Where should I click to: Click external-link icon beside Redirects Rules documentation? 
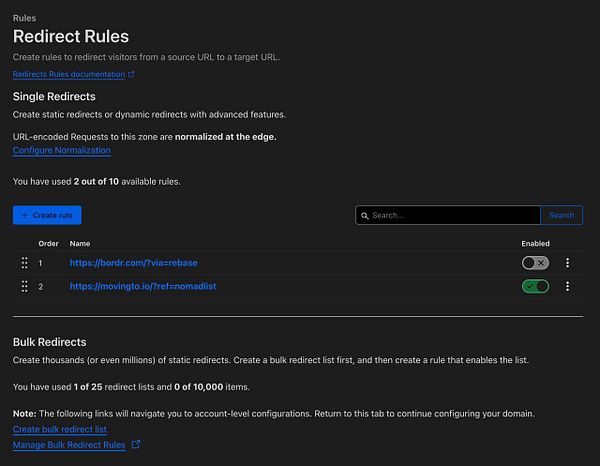click(131, 75)
